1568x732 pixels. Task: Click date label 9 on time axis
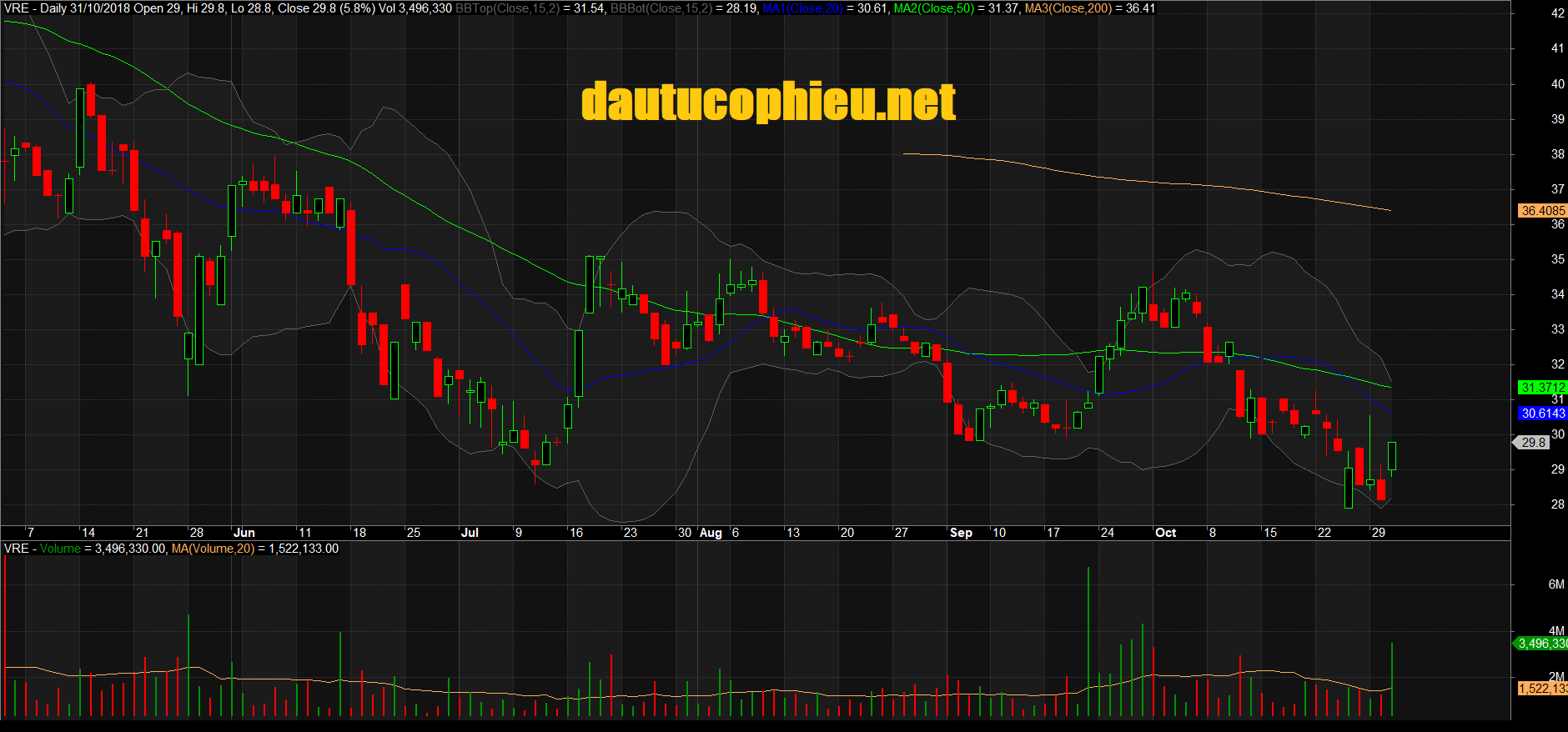(x=519, y=533)
